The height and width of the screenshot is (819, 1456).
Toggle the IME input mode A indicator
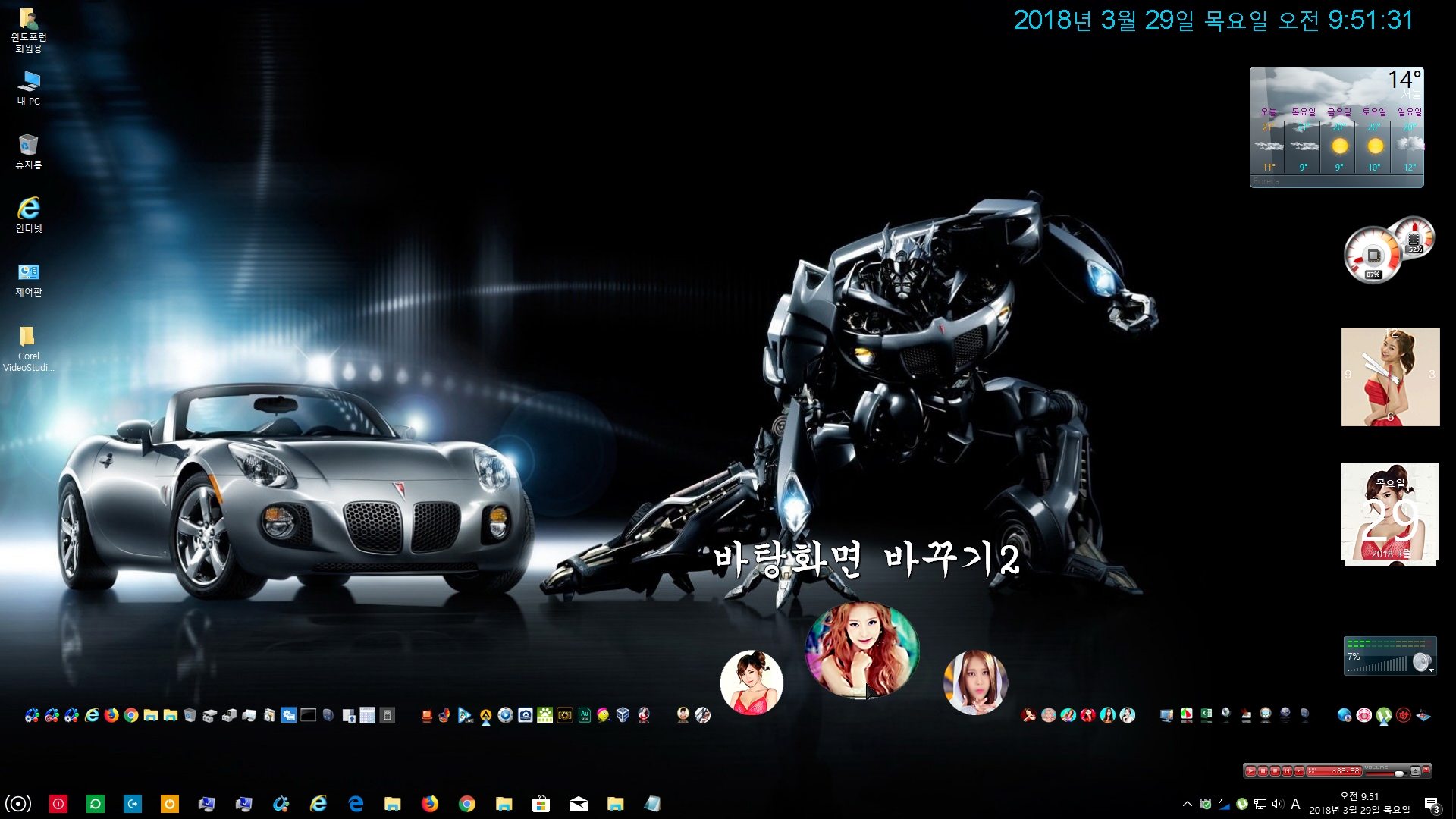1295,804
